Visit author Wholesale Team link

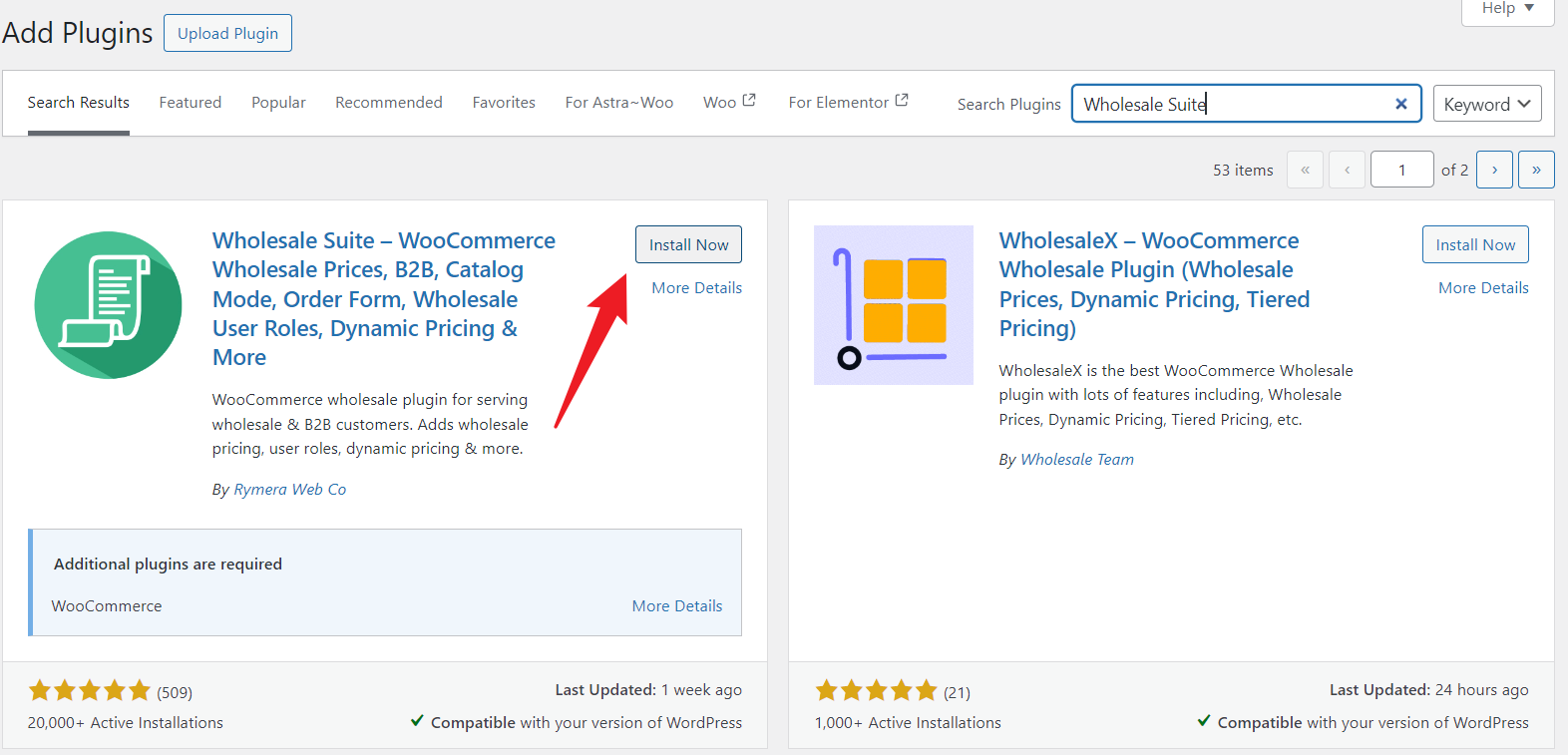(x=1077, y=459)
